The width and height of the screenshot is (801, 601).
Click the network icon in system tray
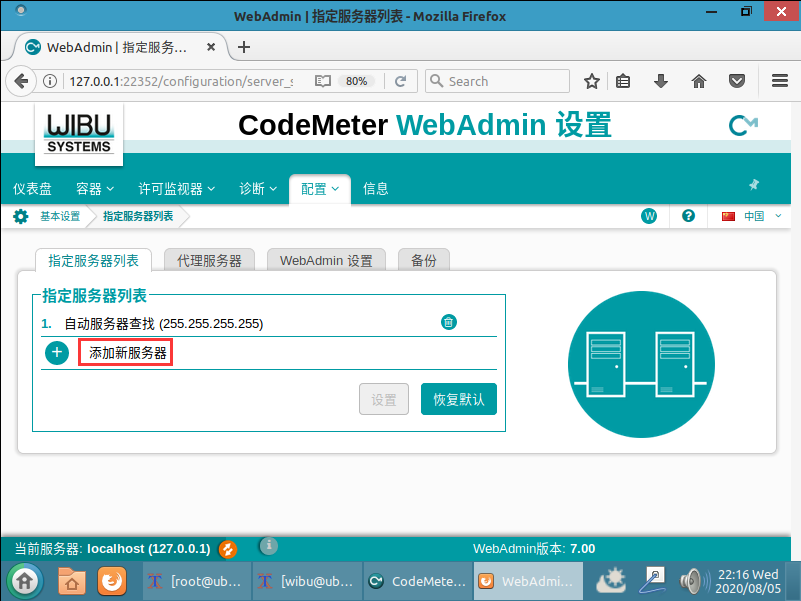coord(652,581)
